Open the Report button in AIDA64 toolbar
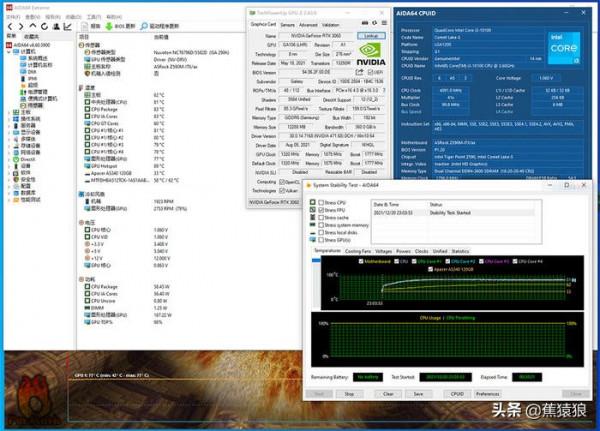Screen dimensions: 600x431 click(91, 26)
